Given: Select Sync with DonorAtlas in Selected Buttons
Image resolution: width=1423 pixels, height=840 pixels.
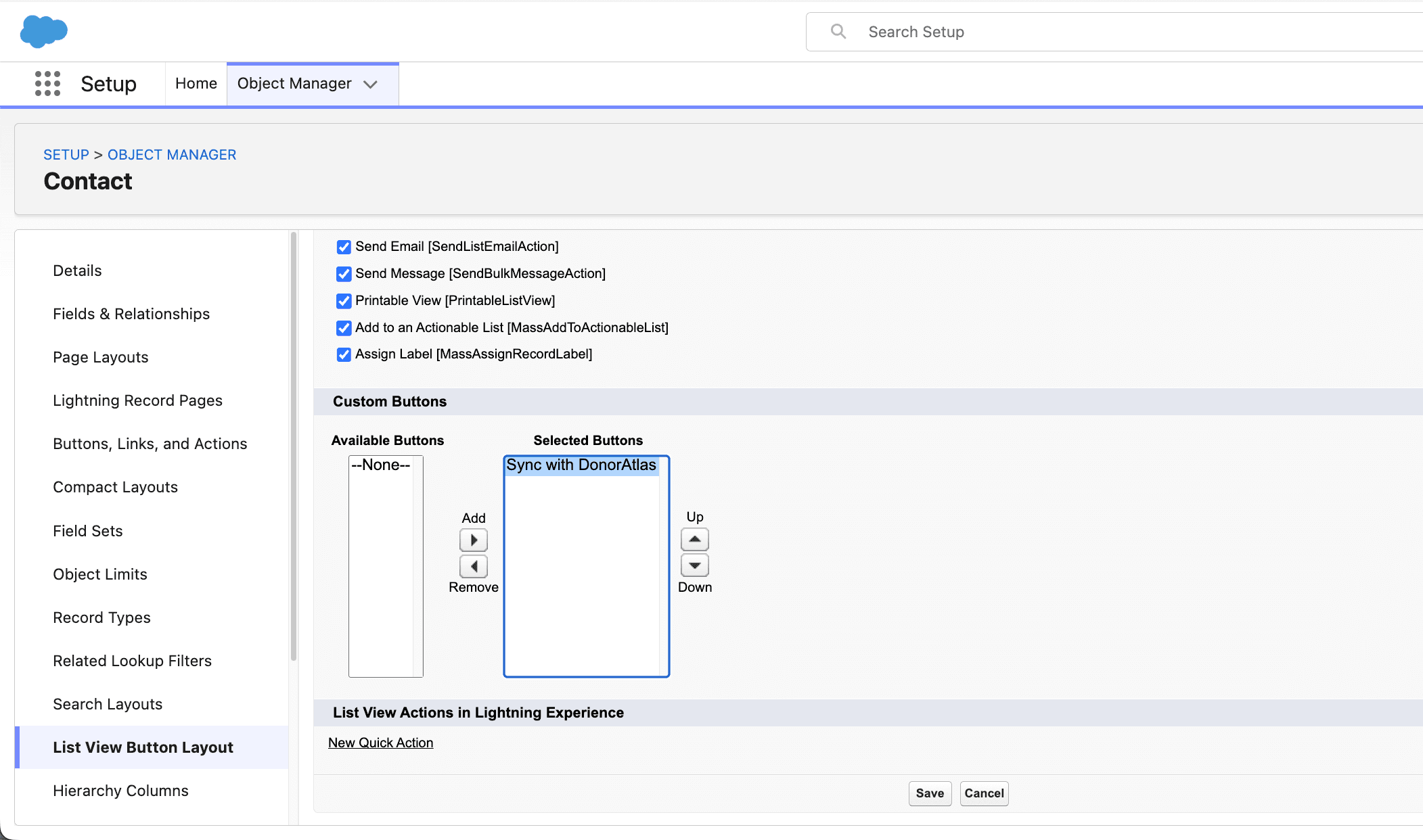Looking at the screenshot, I should pos(581,465).
